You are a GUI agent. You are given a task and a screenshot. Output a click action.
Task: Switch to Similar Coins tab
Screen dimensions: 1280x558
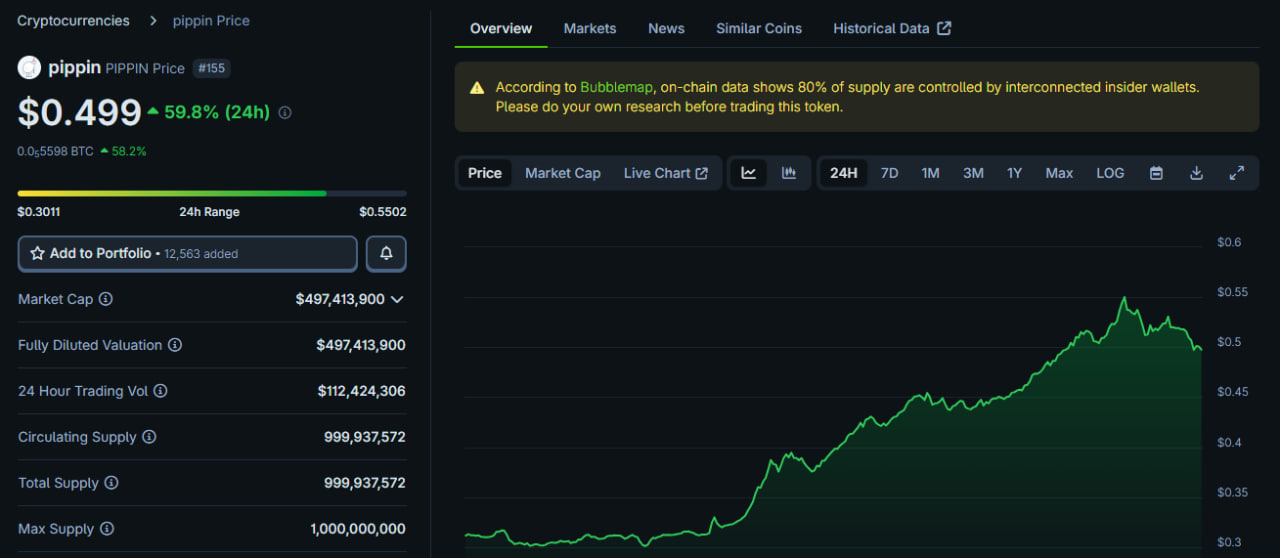pyautogui.click(x=758, y=28)
